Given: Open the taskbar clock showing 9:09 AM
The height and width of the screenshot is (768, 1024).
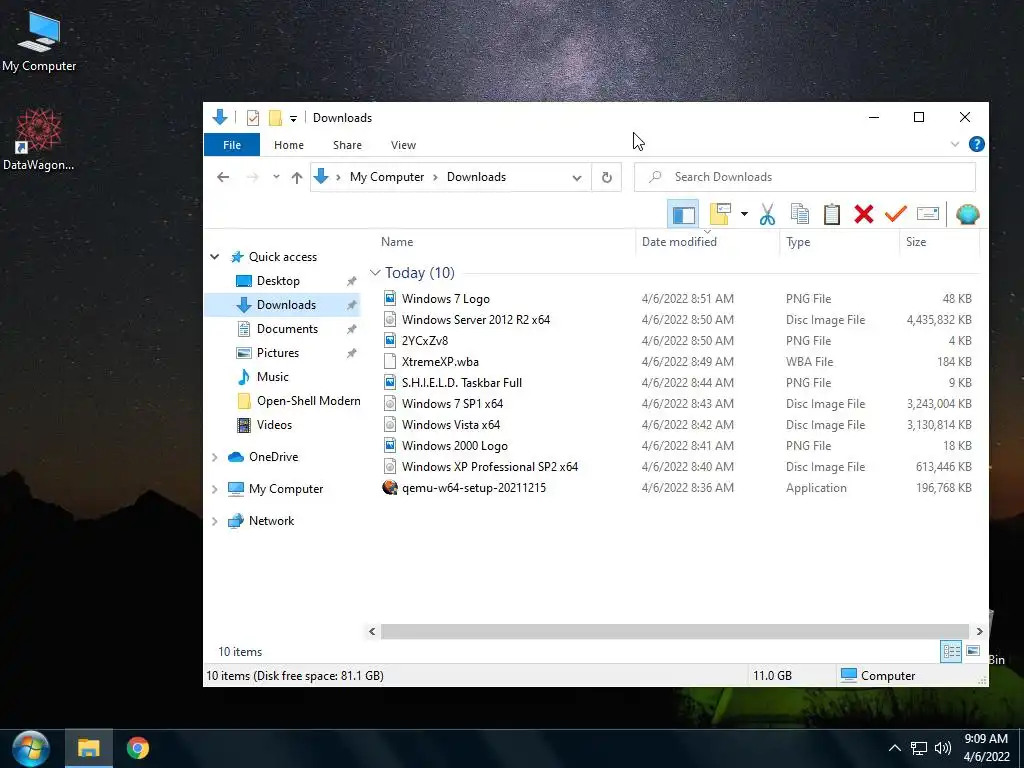Looking at the screenshot, I should [x=986, y=748].
